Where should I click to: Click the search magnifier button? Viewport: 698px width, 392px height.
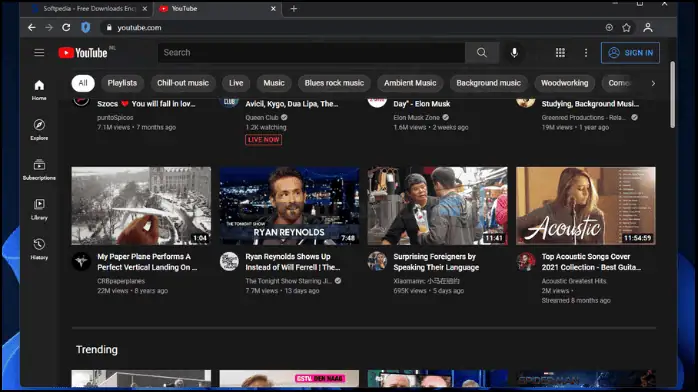point(482,53)
